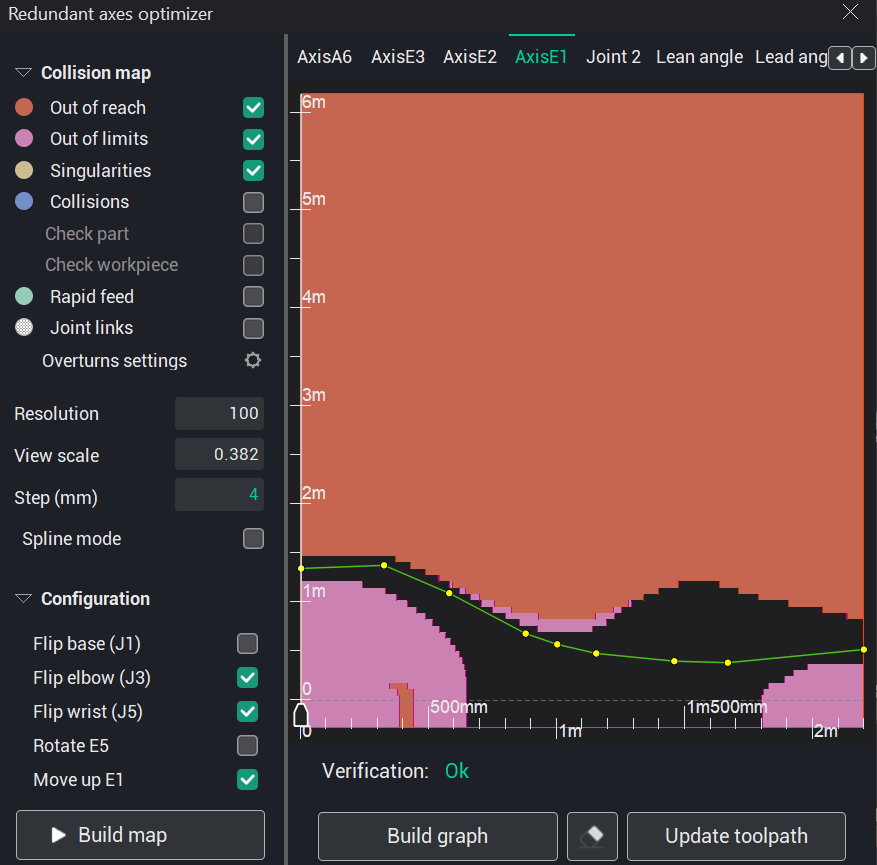Enable the Collisions checkbox
The image size is (877, 865).
coord(253,202)
